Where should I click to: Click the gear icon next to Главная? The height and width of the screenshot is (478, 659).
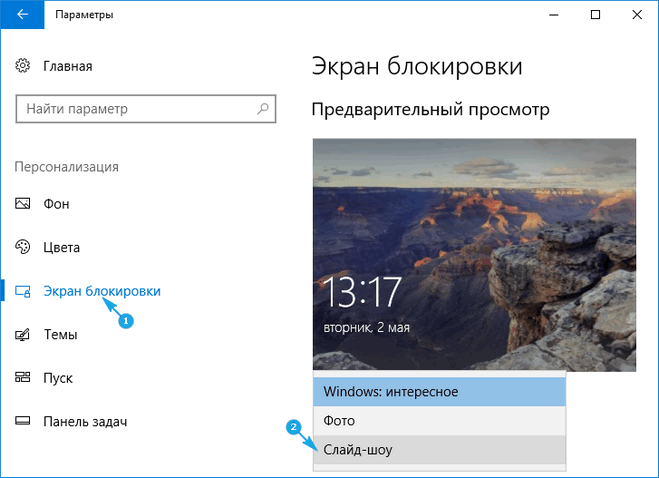pos(23,66)
